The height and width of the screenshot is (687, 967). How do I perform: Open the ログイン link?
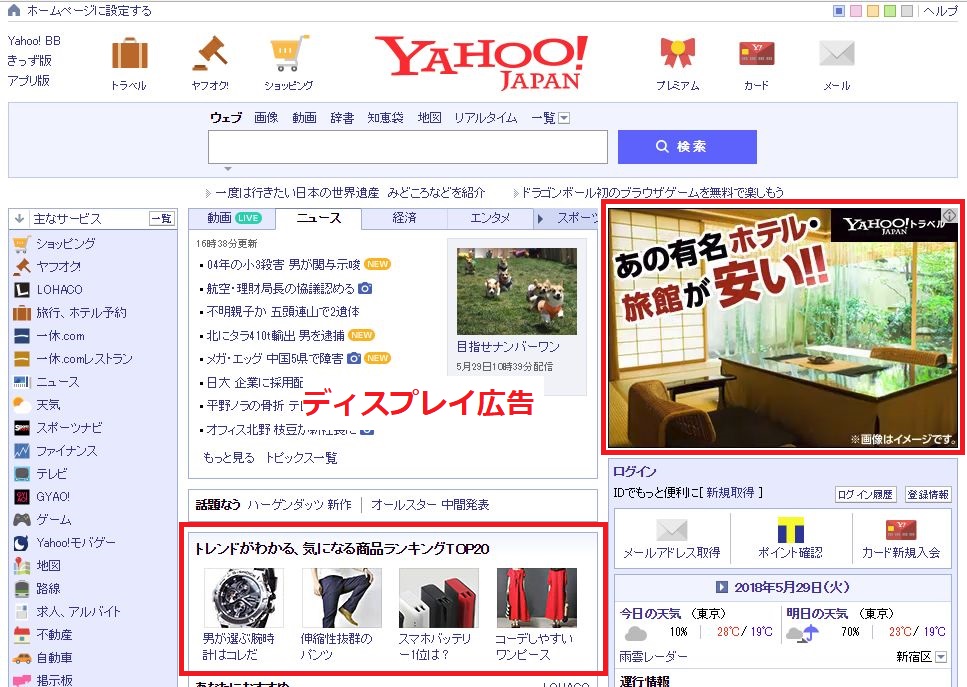635,472
